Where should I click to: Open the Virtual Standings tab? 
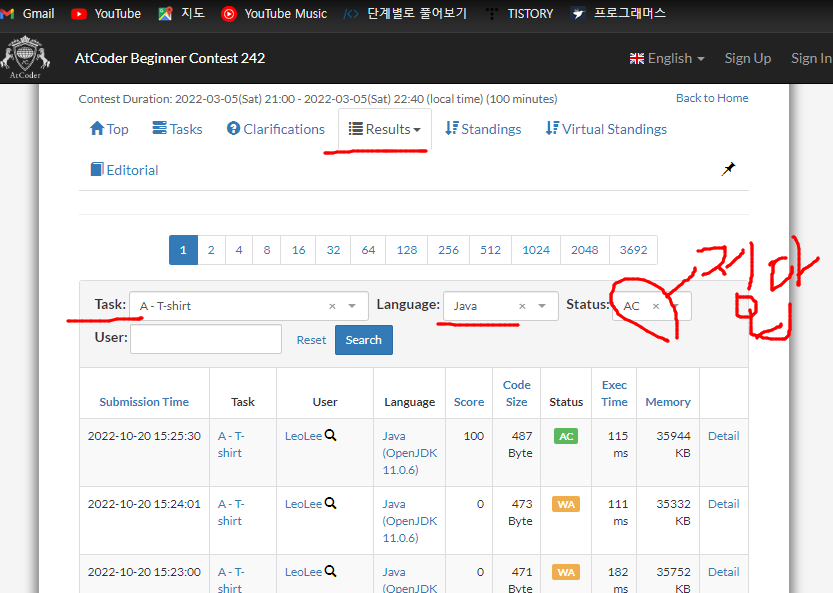pos(606,129)
